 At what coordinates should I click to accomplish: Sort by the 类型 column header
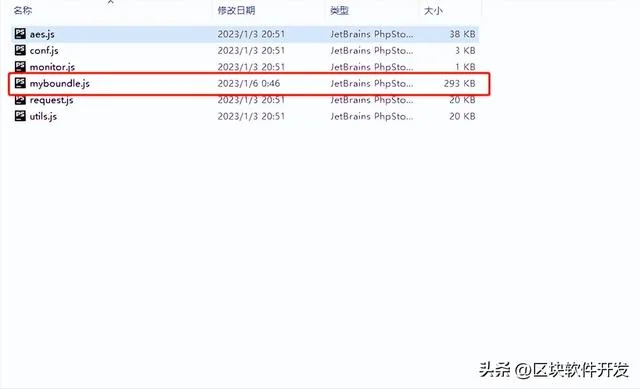coord(339,11)
